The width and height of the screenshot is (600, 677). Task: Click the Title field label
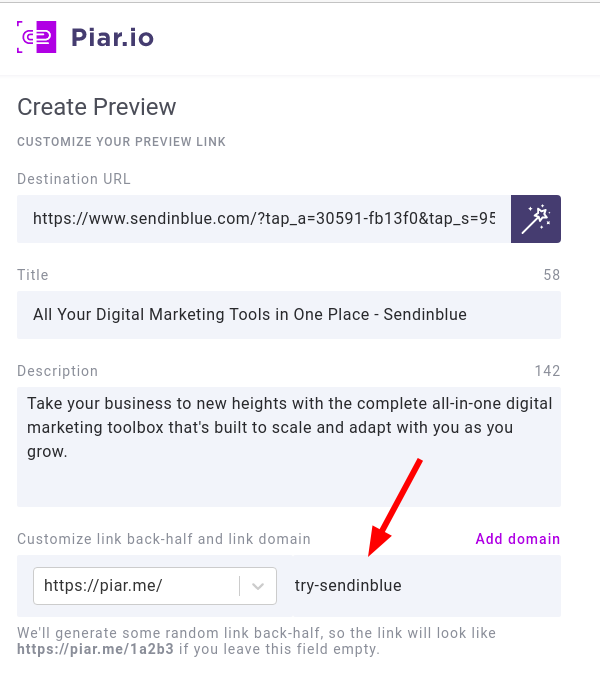pyautogui.click(x=33, y=275)
